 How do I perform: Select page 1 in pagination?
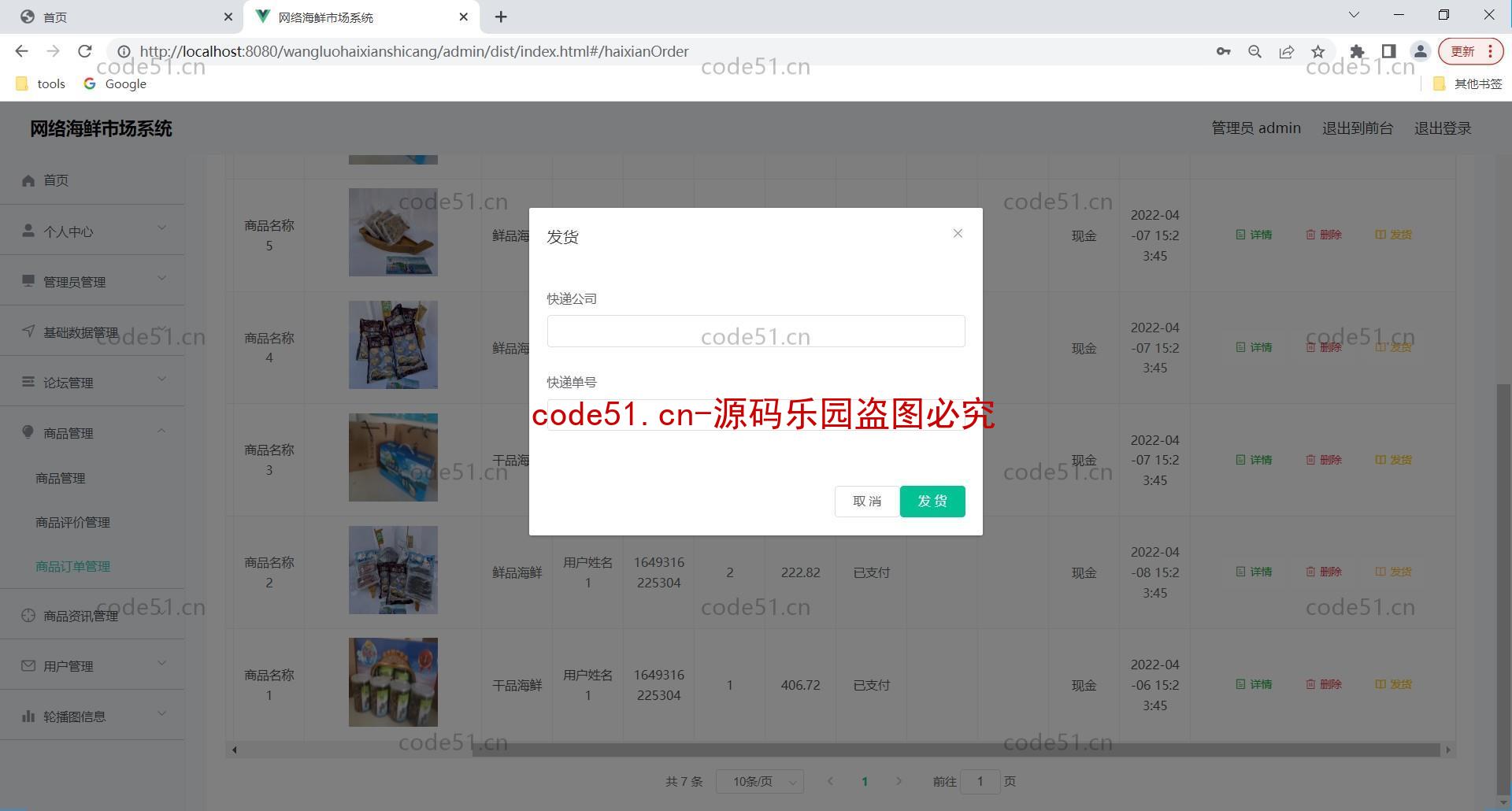pos(865,781)
